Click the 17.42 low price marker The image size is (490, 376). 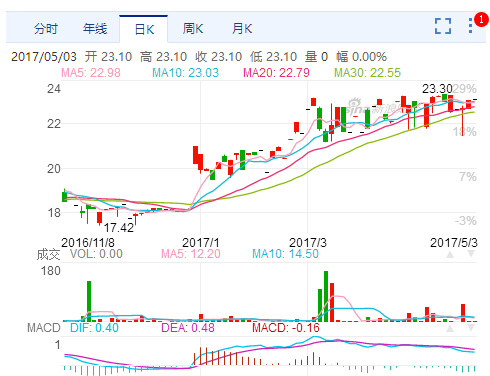(119, 228)
